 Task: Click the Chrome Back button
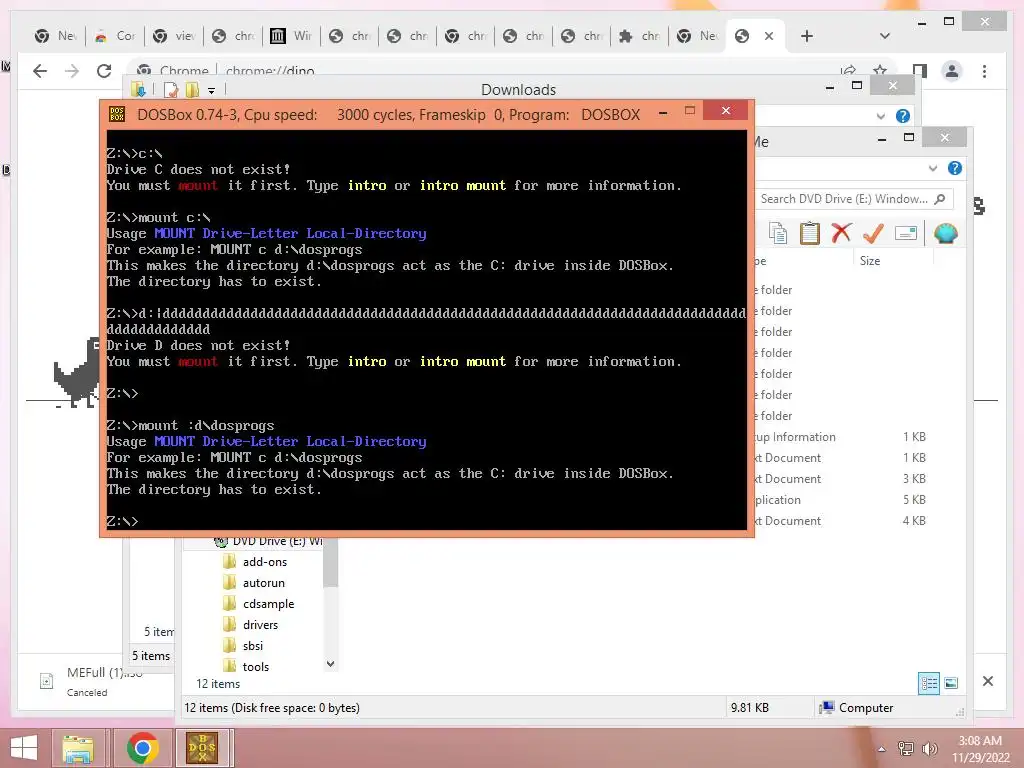pyautogui.click(x=40, y=71)
